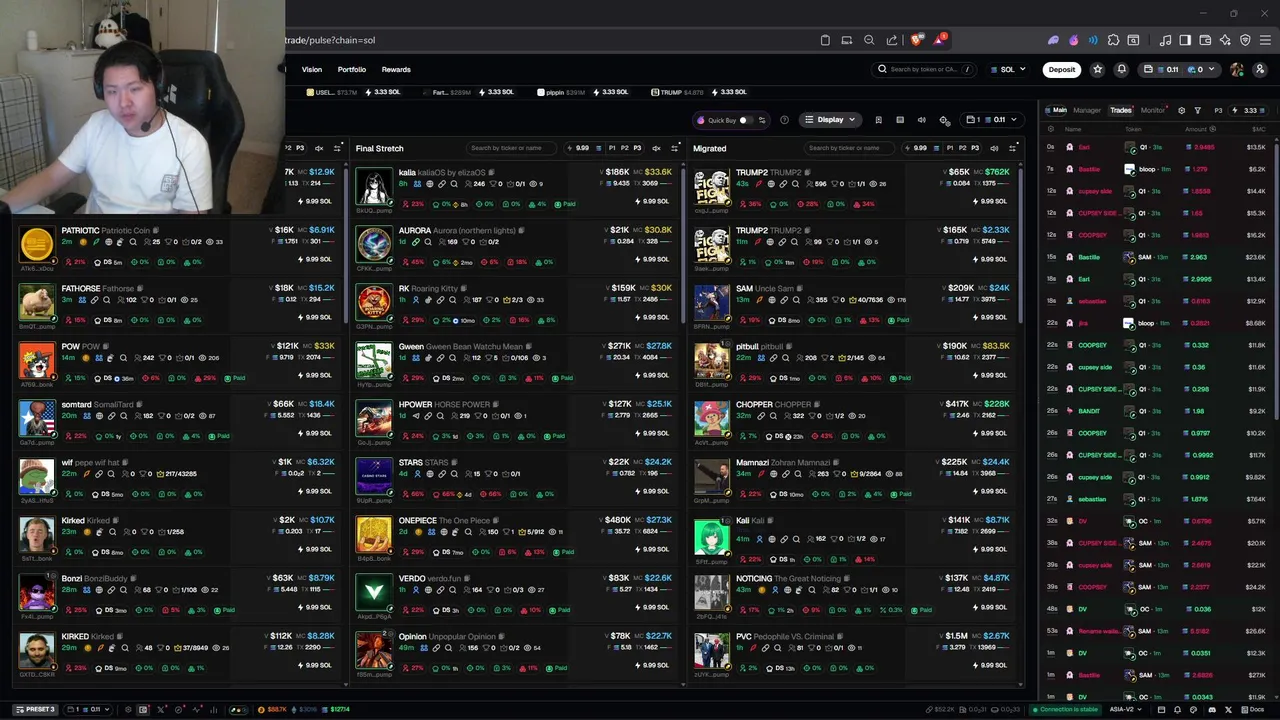Click the Quick Buy settings sliders icon
The width and height of the screenshot is (1280, 720).
pos(762,120)
